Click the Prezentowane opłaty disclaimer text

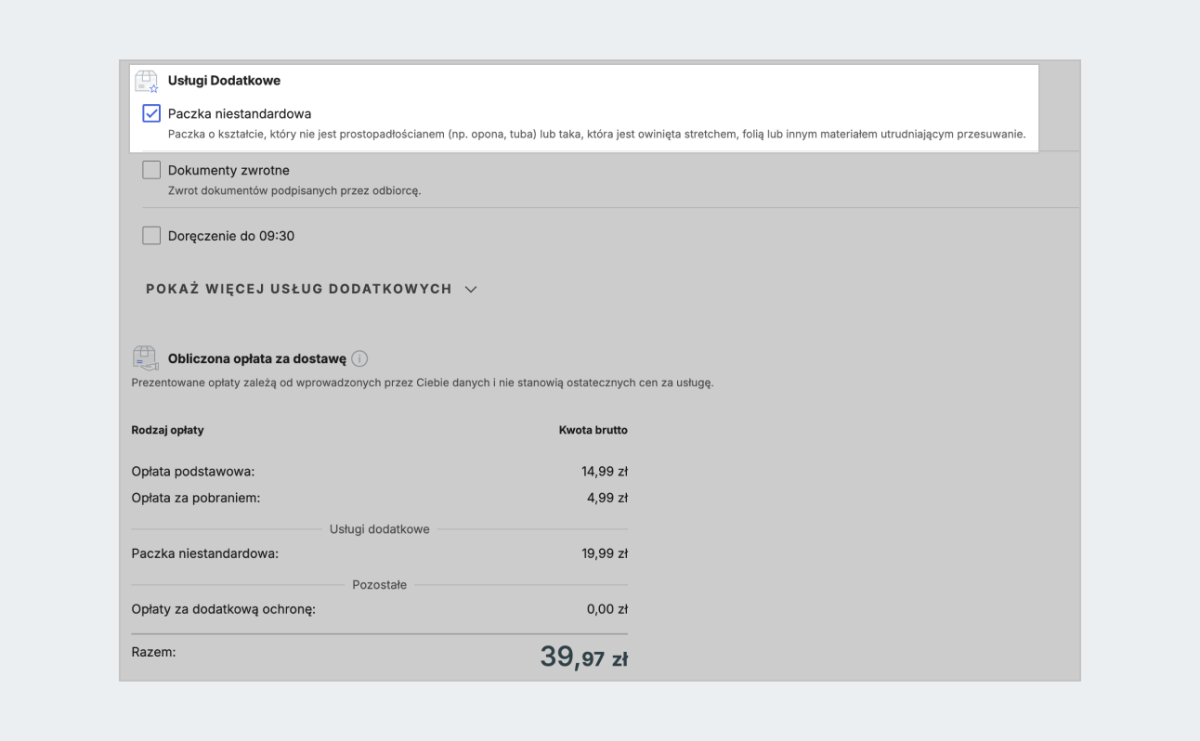423,383
